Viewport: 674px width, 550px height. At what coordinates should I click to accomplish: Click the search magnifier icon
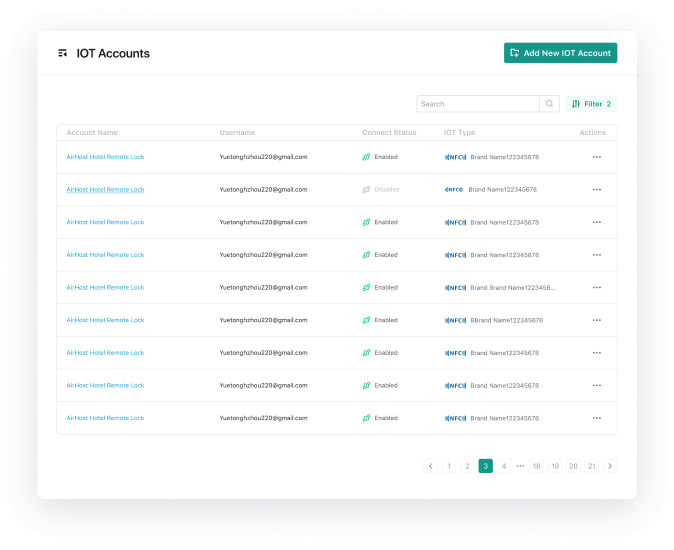[549, 104]
